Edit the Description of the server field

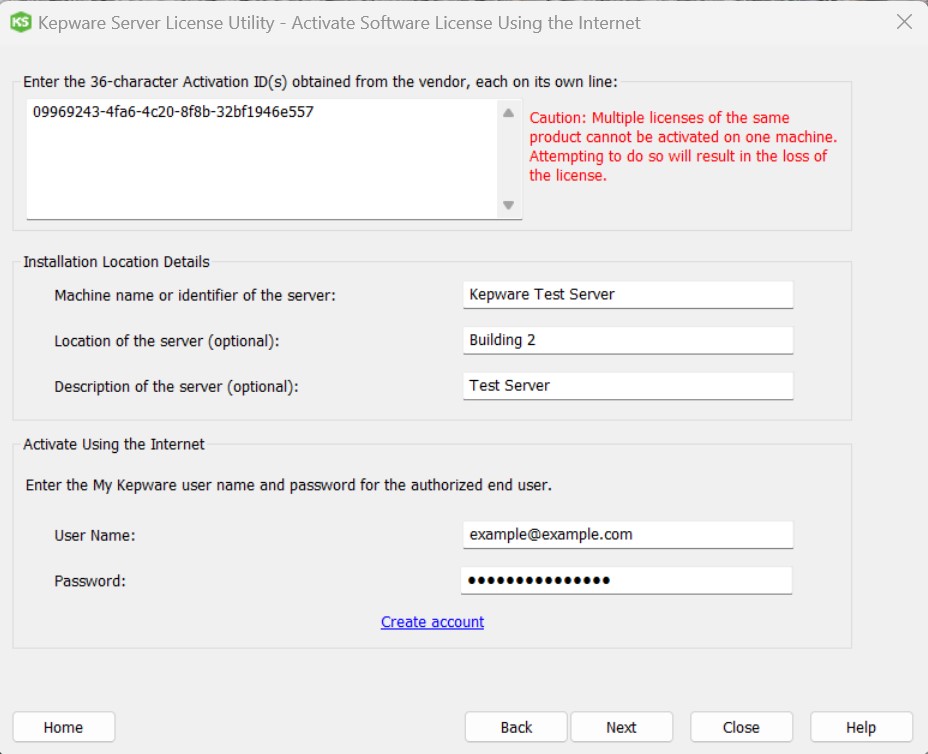[628, 386]
